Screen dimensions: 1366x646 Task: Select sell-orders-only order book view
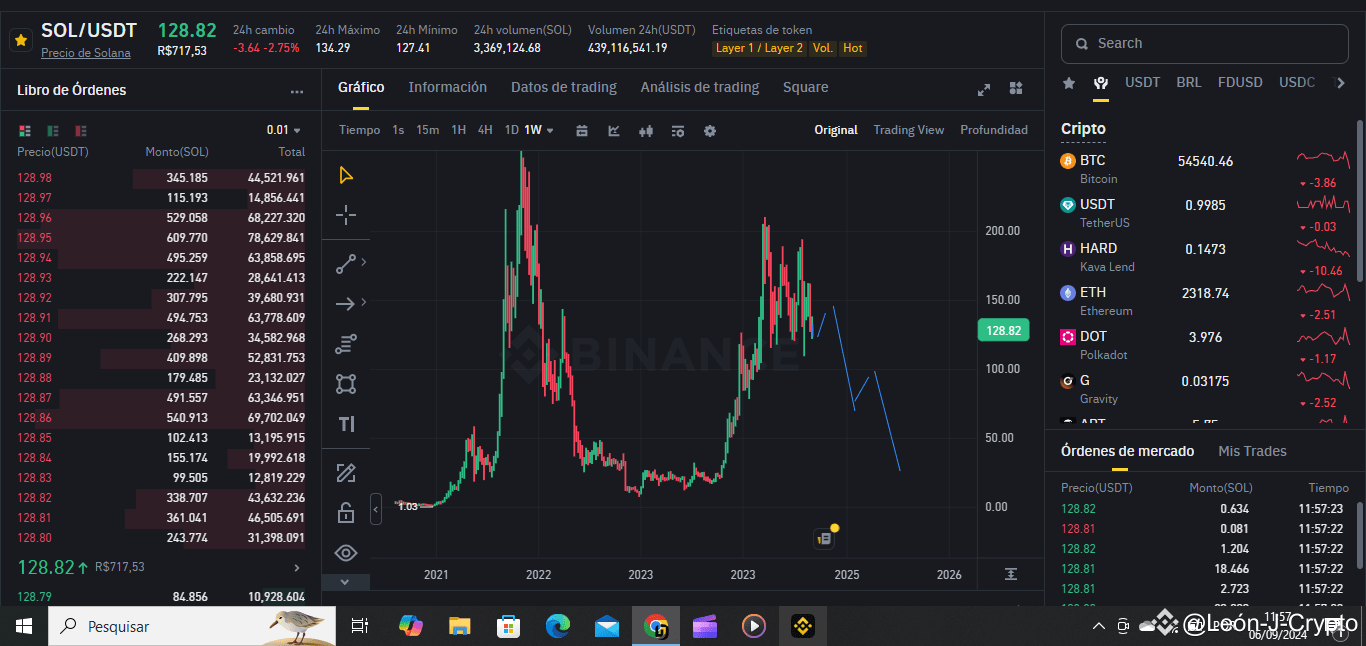[81, 131]
